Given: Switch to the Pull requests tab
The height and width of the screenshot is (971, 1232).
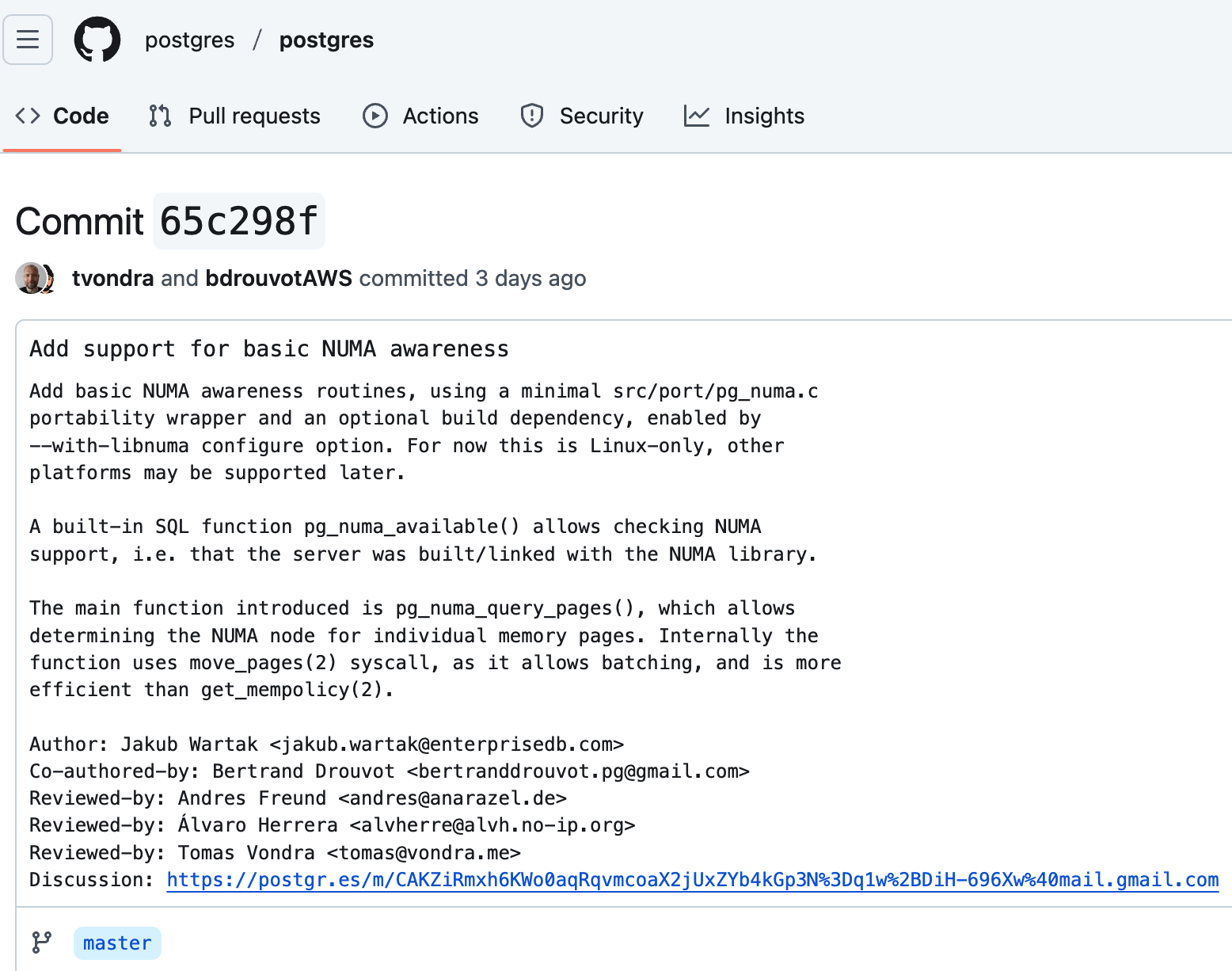Looking at the screenshot, I should (x=253, y=116).
